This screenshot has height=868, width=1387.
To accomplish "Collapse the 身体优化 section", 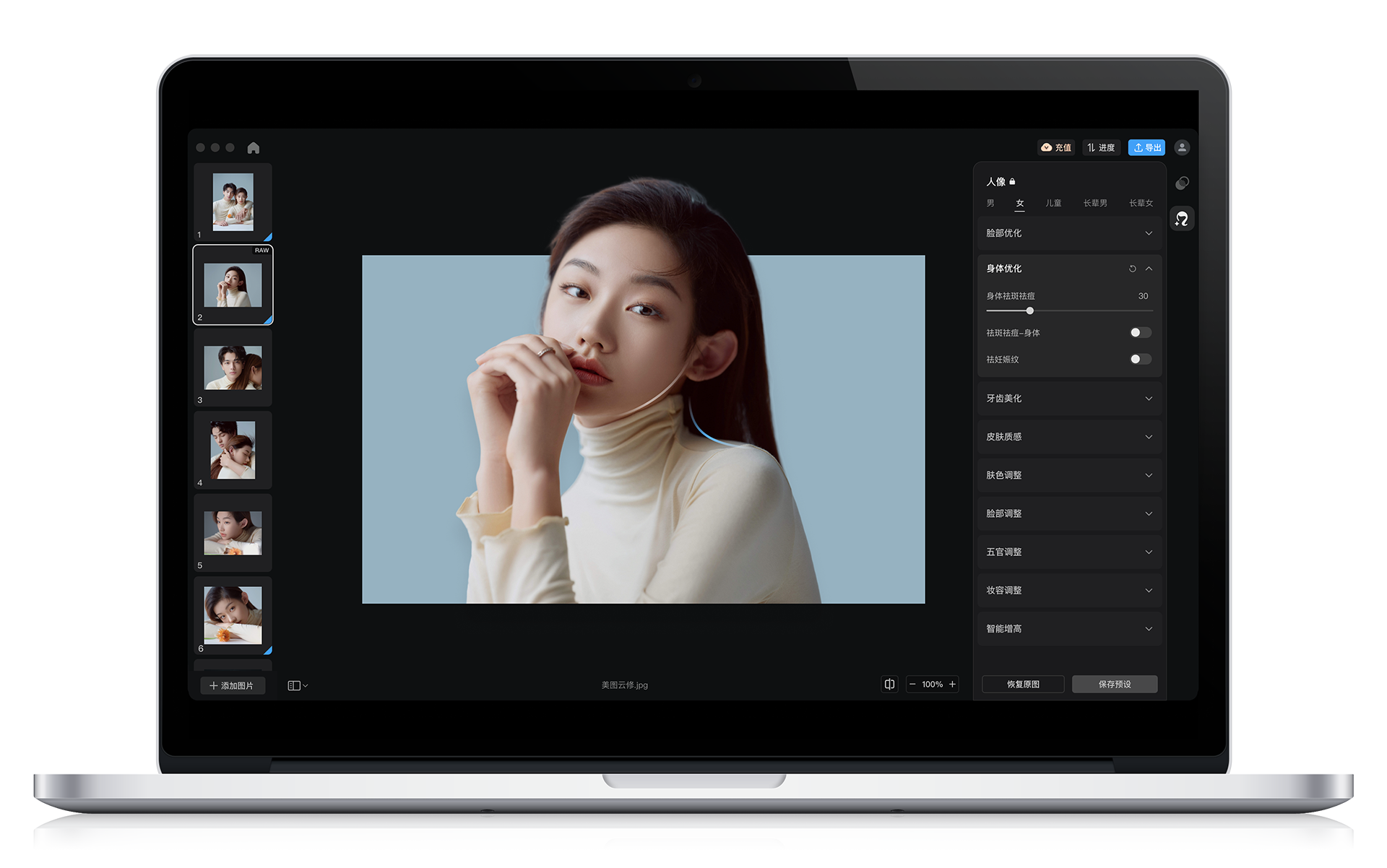I will (x=1149, y=269).
